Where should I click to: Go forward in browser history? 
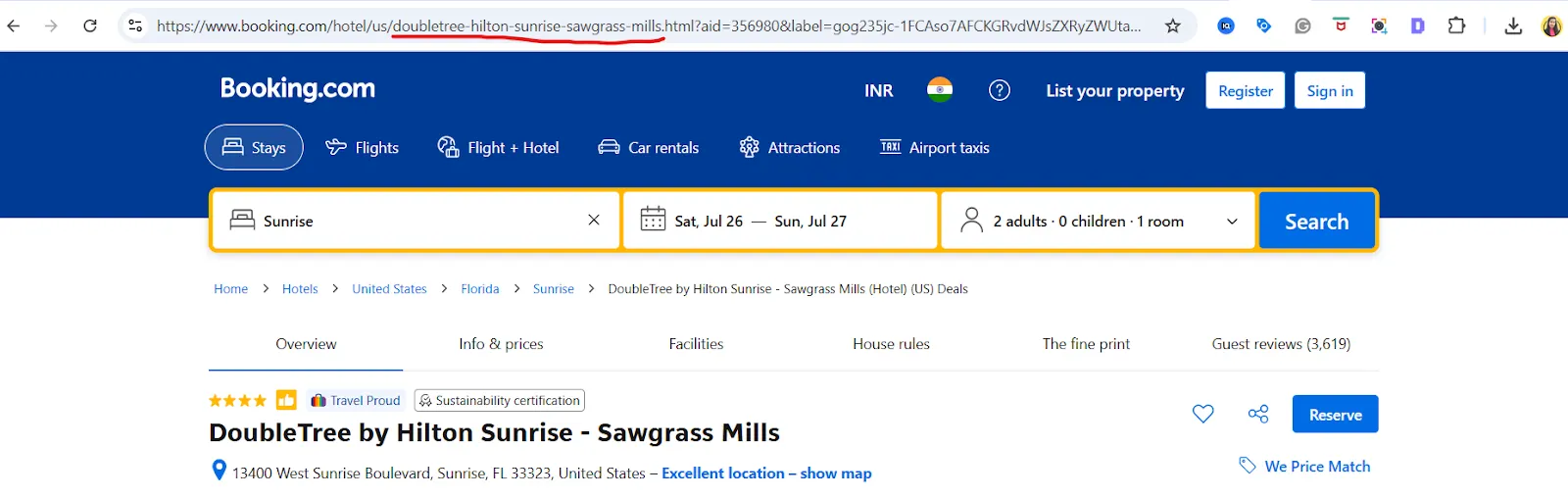(51, 26)
